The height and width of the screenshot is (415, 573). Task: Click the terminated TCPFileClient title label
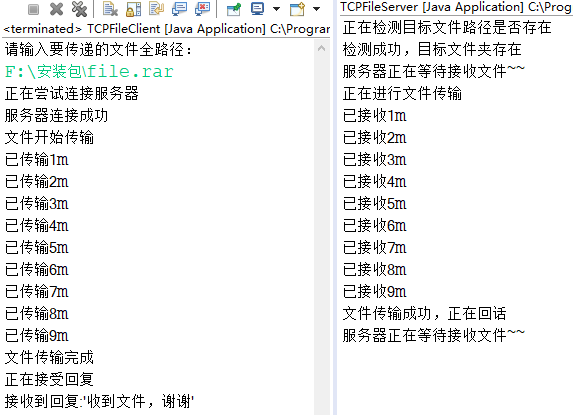(x=167, y=28)
